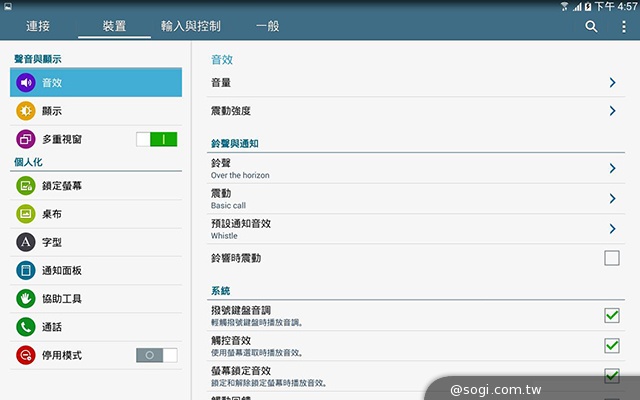This screenshot has width=640, height=400.
Task: Tap the purple speaker 音效 icon
Action: point(26,83)
